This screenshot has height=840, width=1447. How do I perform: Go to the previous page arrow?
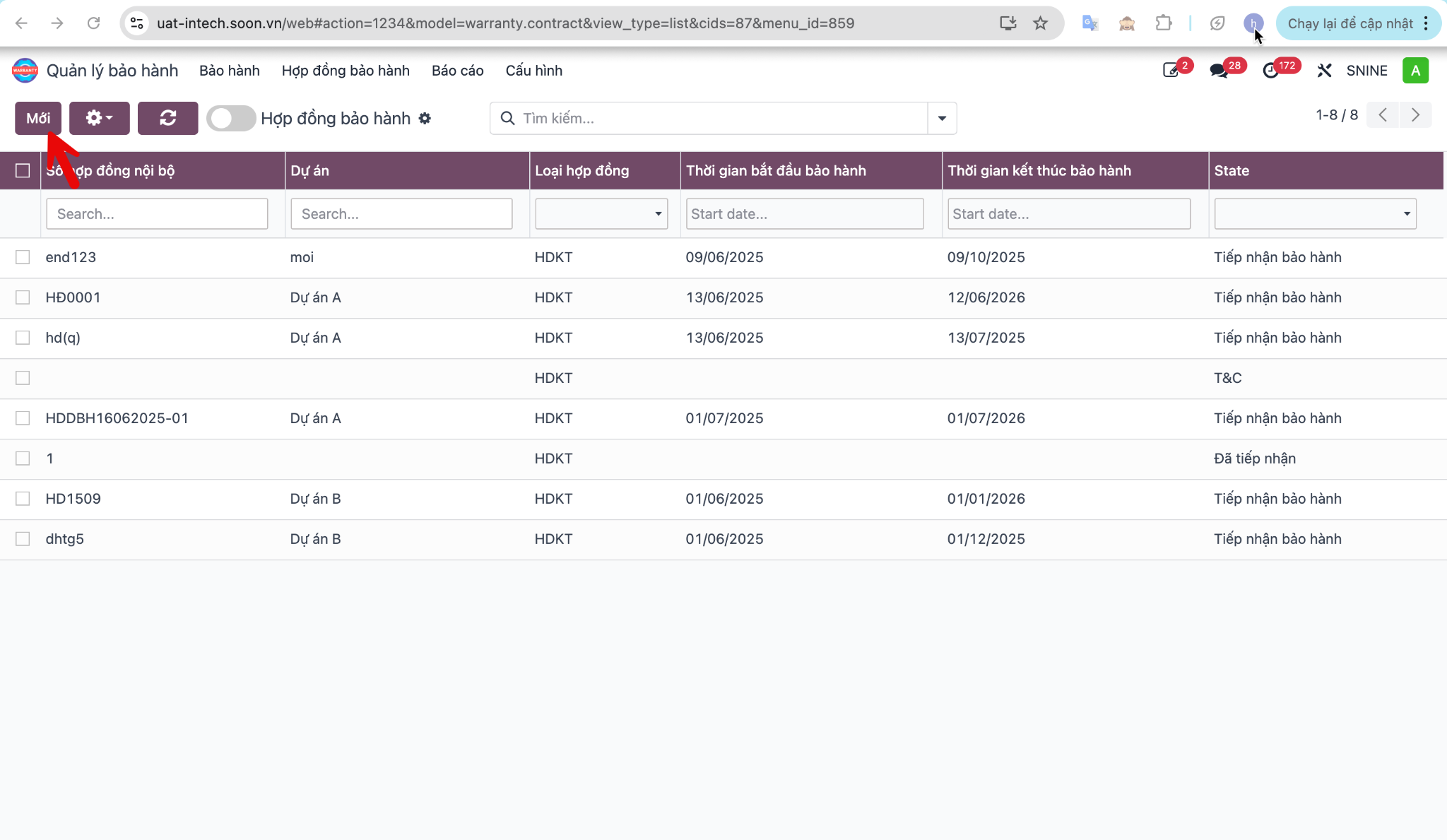(x=1383, y=114)
